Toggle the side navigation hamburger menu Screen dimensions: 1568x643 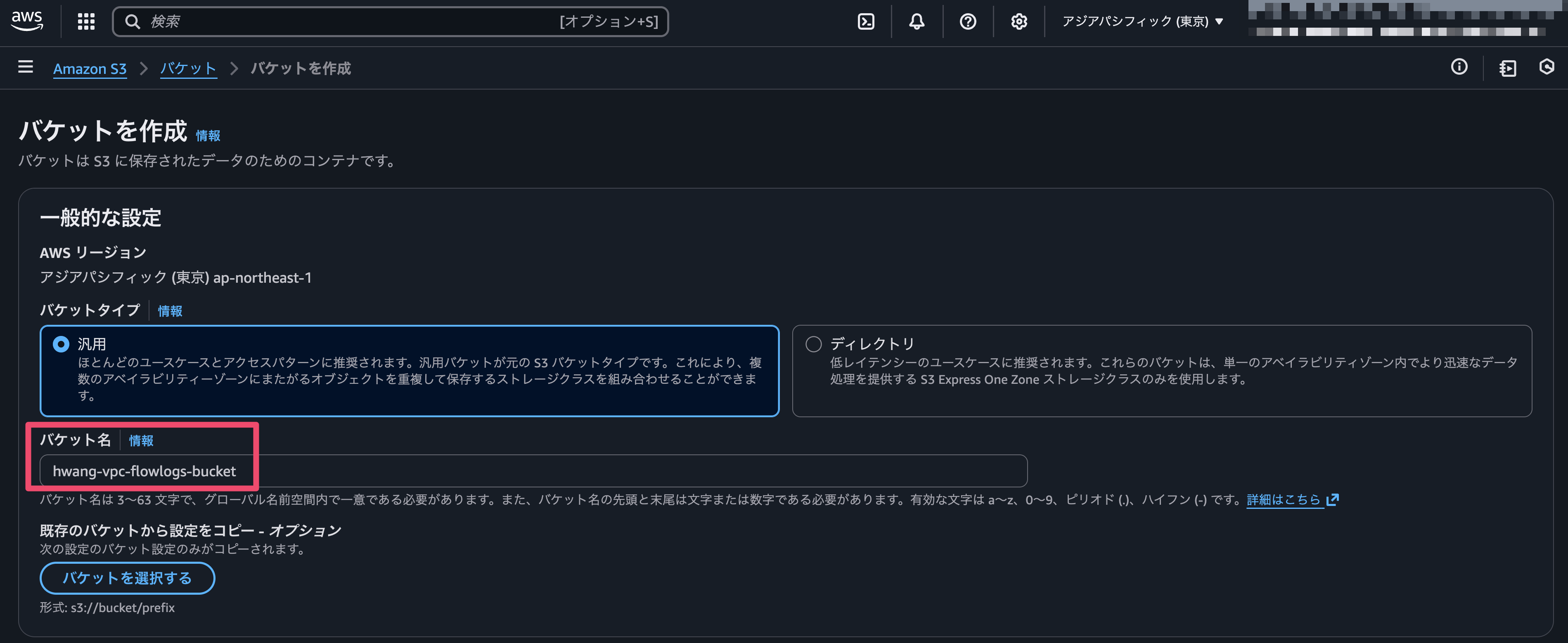[x=26, y=67]
